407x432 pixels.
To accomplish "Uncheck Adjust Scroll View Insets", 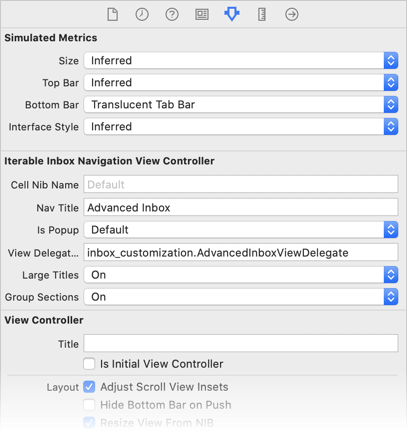I will click(89, 387).
